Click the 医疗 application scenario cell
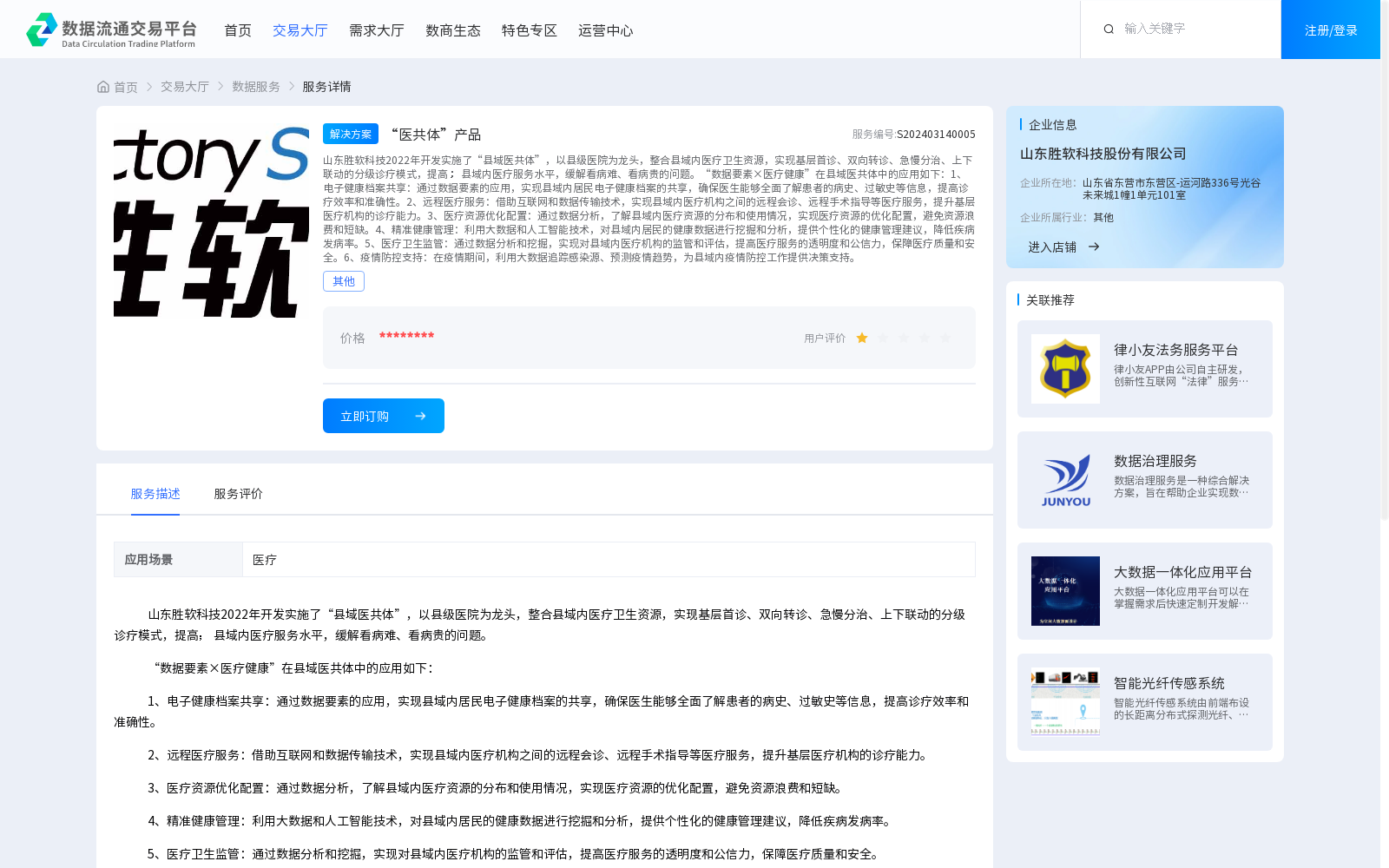This screenshot has width=1389, height=868. coord(609,560)
